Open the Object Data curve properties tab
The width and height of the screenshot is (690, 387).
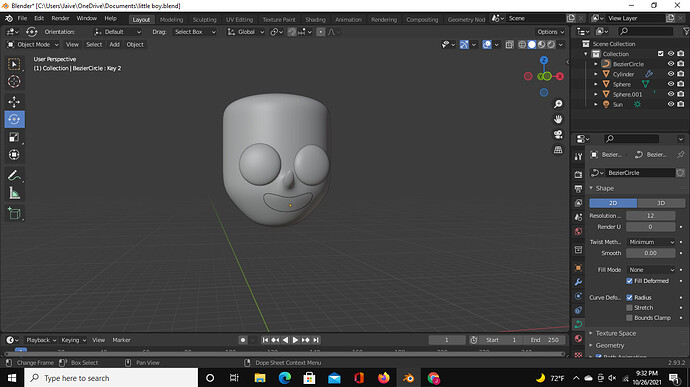click(578, 324)
